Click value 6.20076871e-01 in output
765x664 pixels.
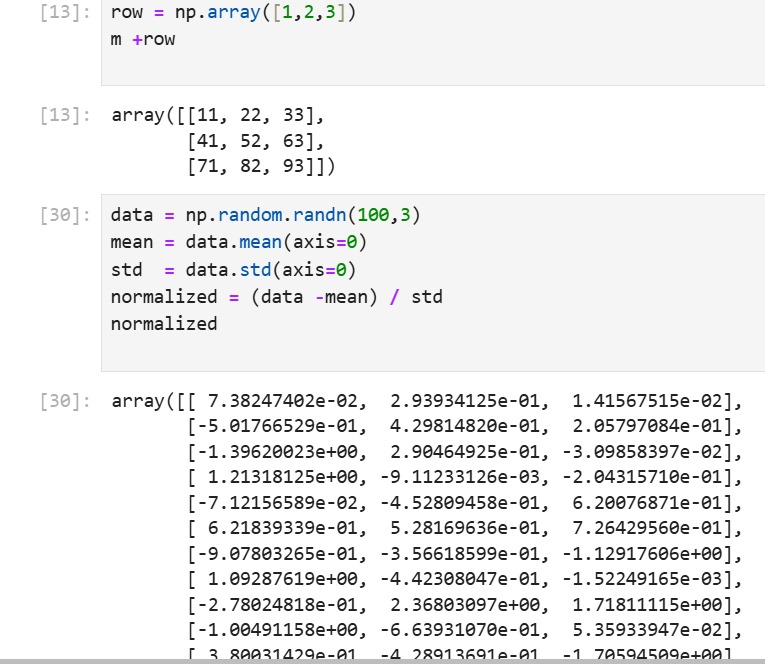click(646, 503)
